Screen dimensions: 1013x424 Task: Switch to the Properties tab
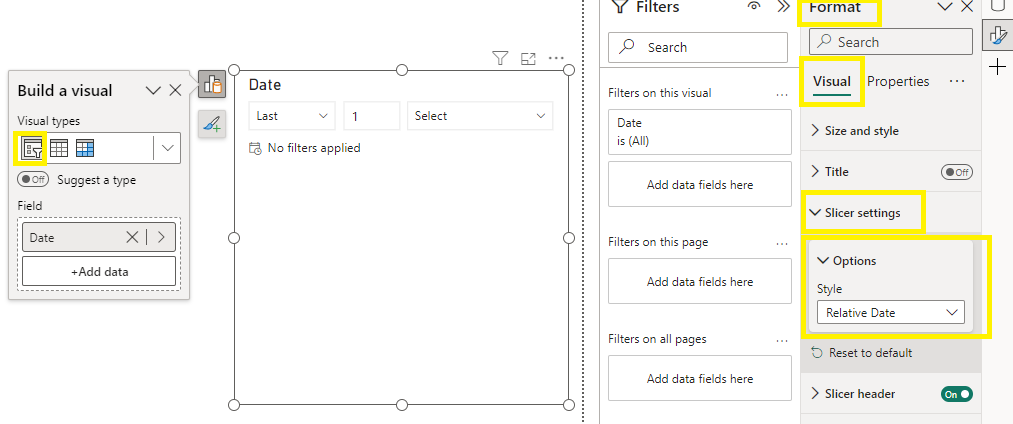[898, 81]
